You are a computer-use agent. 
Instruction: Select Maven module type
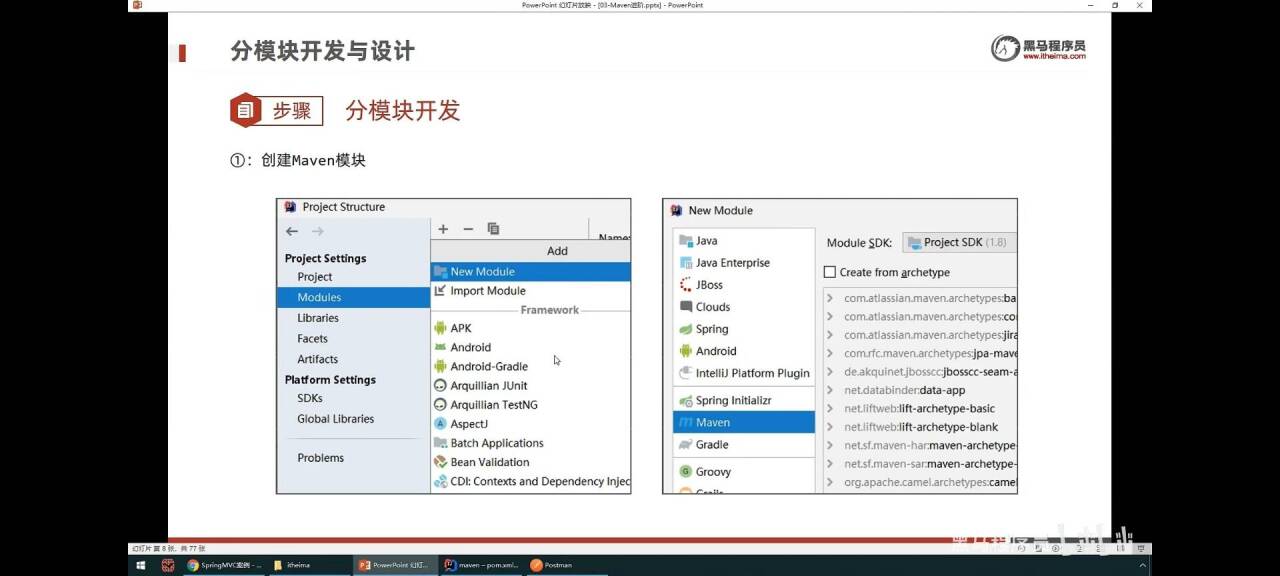coord(744,422)
